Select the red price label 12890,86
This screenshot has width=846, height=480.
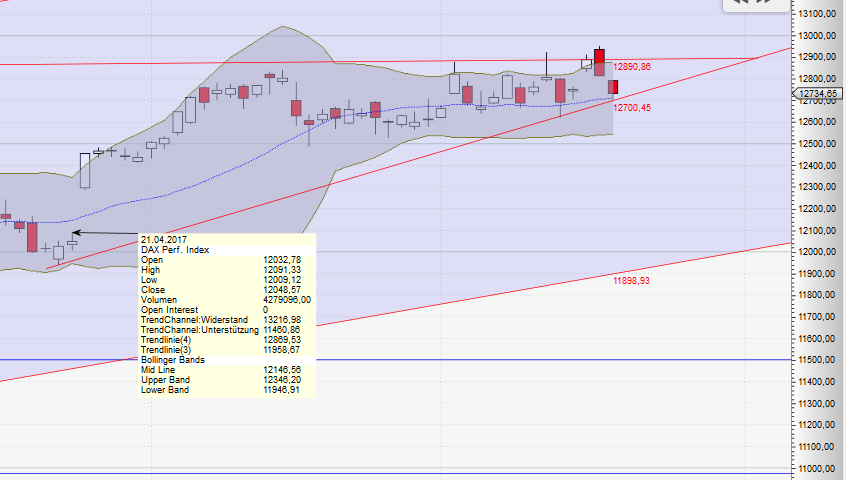632,66
